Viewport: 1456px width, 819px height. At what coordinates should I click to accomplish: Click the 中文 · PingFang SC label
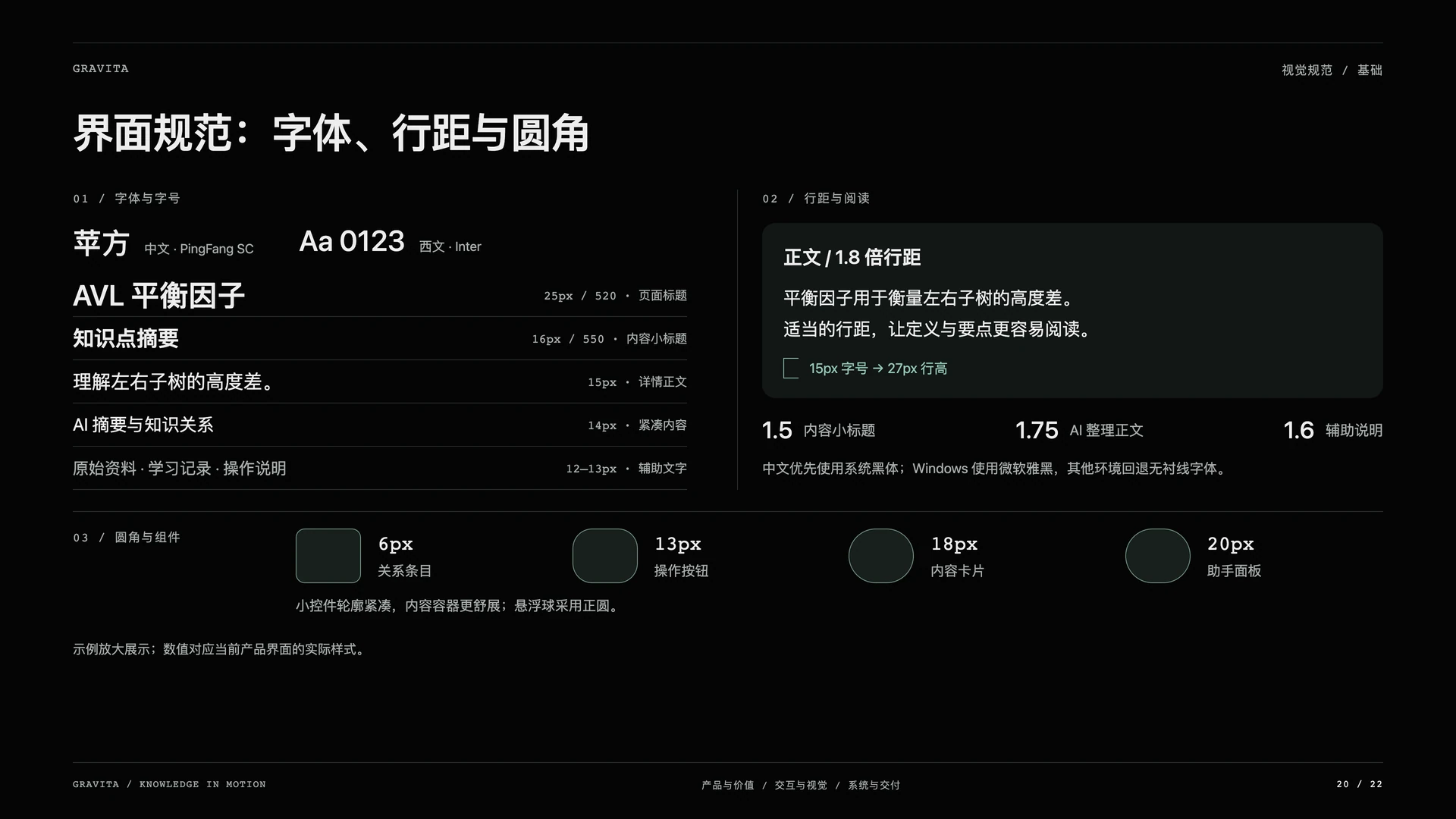199,249
